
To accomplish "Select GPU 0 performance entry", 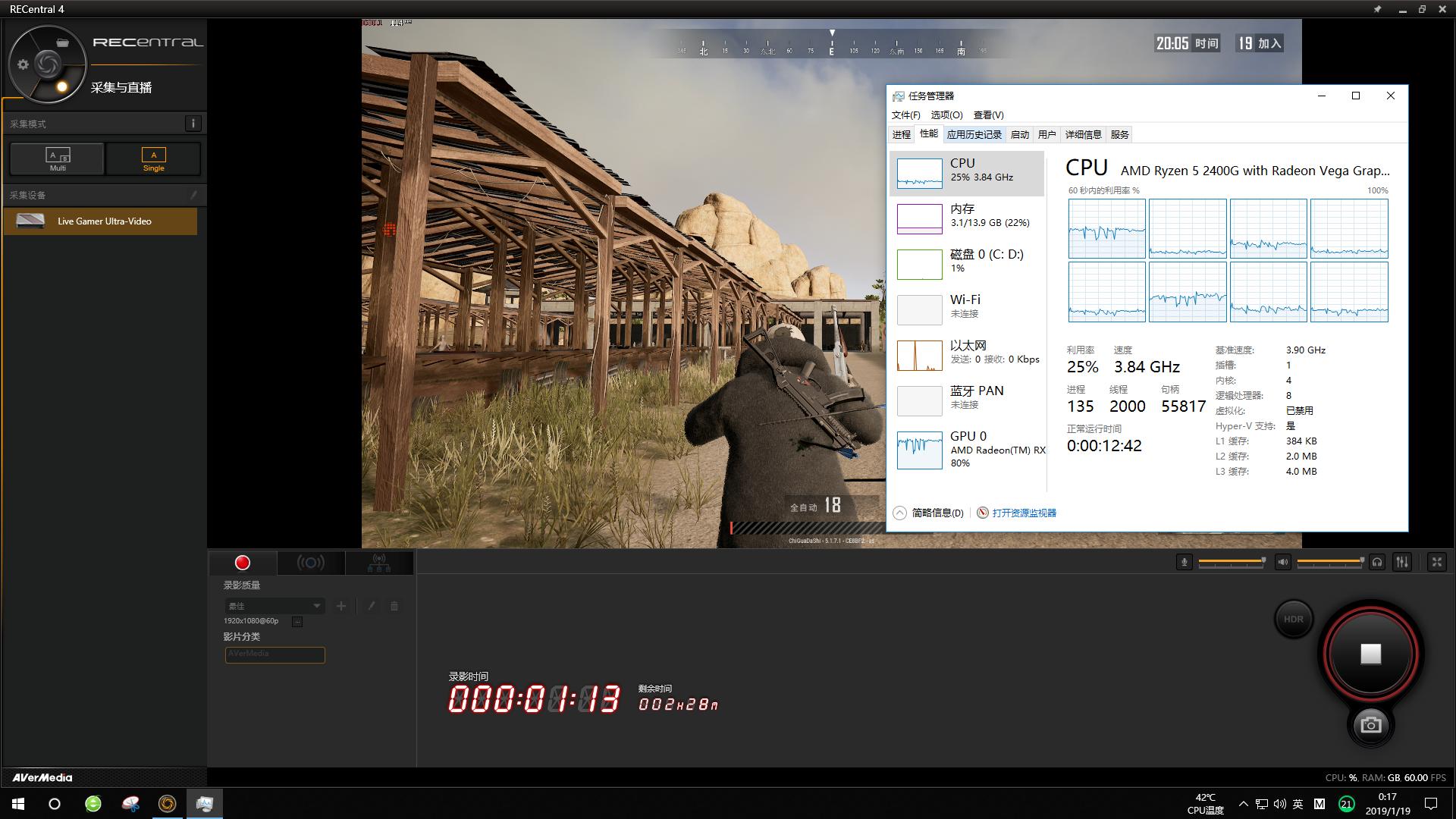I will tap(967, 450).
